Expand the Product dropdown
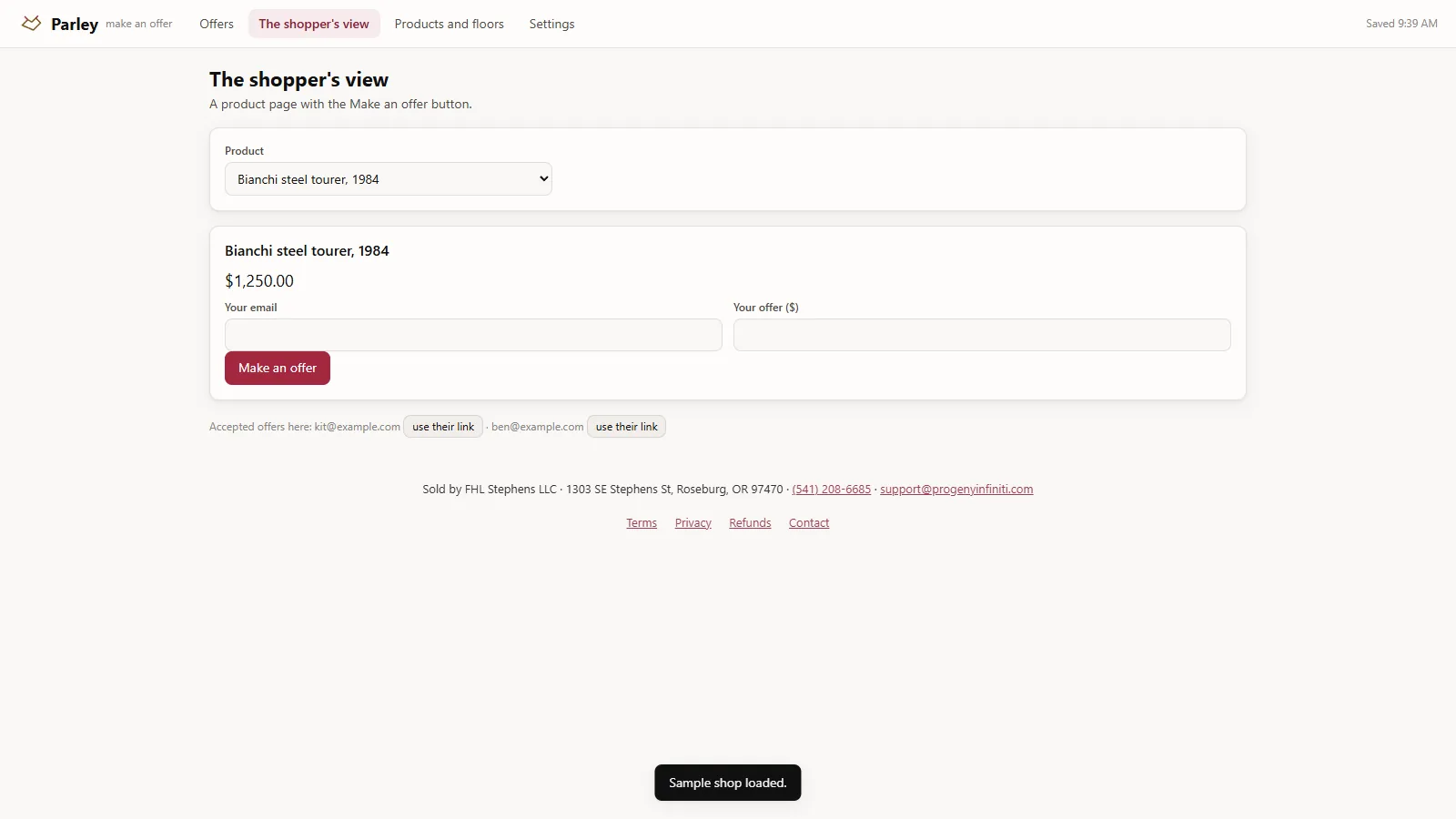Image resolution: width=1456 pixels, height=819 pixels. pyautogui.click(x=389, y=179)
